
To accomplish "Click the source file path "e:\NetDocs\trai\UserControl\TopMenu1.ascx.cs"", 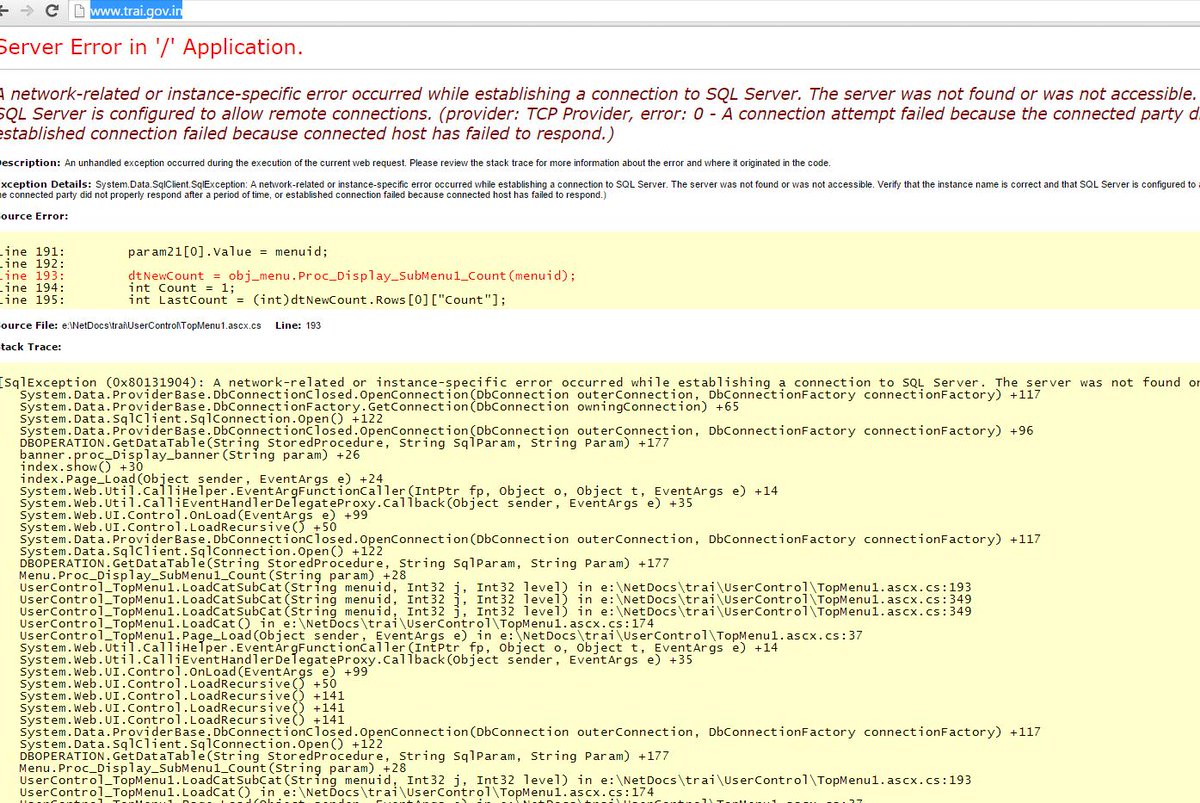I will coord(163,326).
